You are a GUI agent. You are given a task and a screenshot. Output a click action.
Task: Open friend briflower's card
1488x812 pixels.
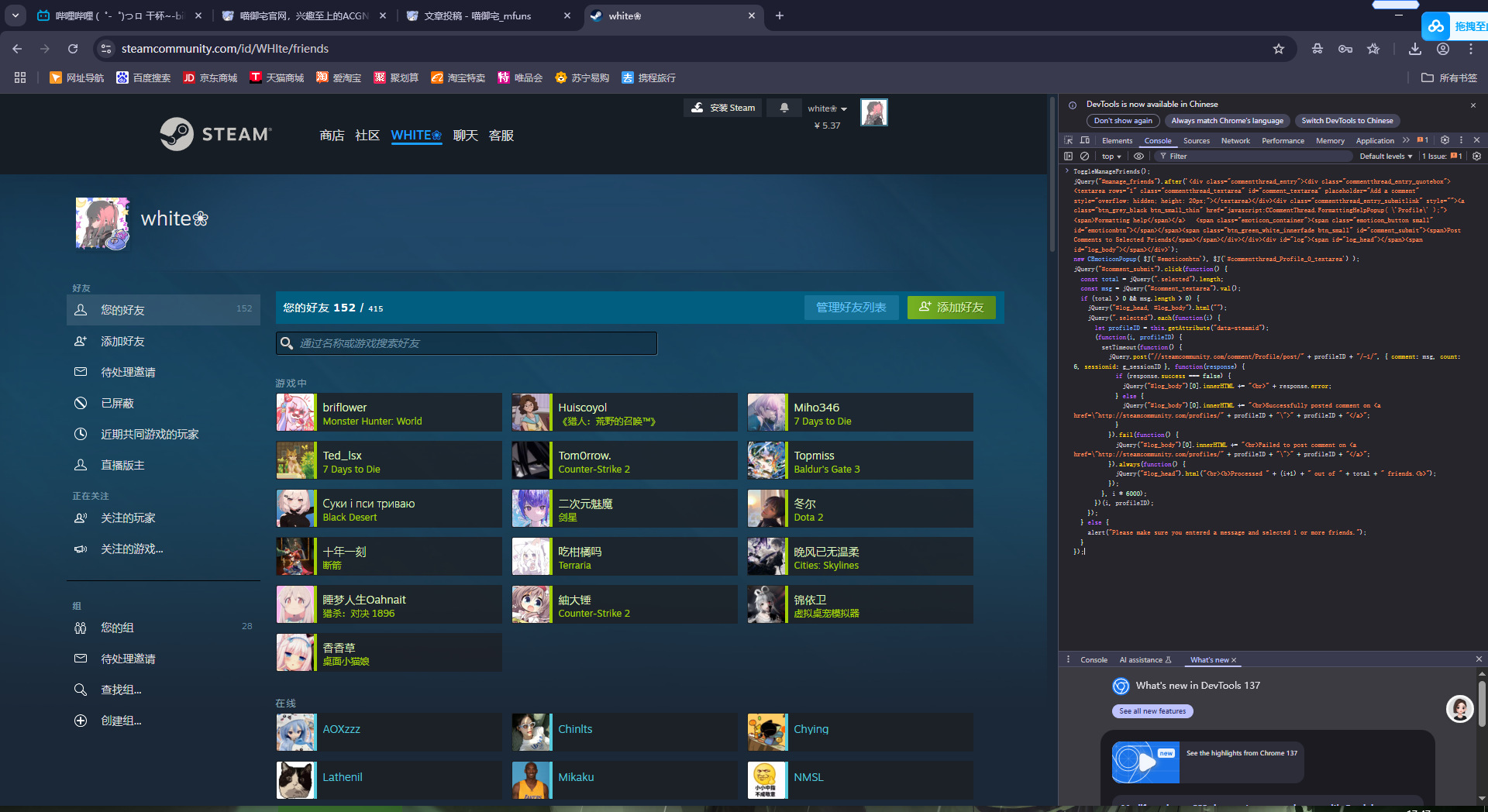[389, 412]
